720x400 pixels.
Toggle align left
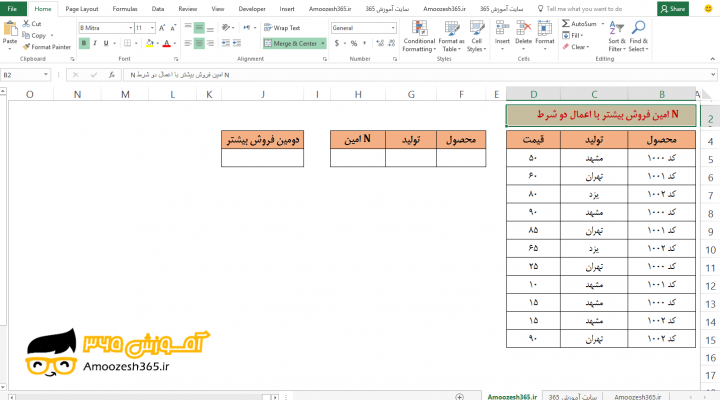click(188, 43)
